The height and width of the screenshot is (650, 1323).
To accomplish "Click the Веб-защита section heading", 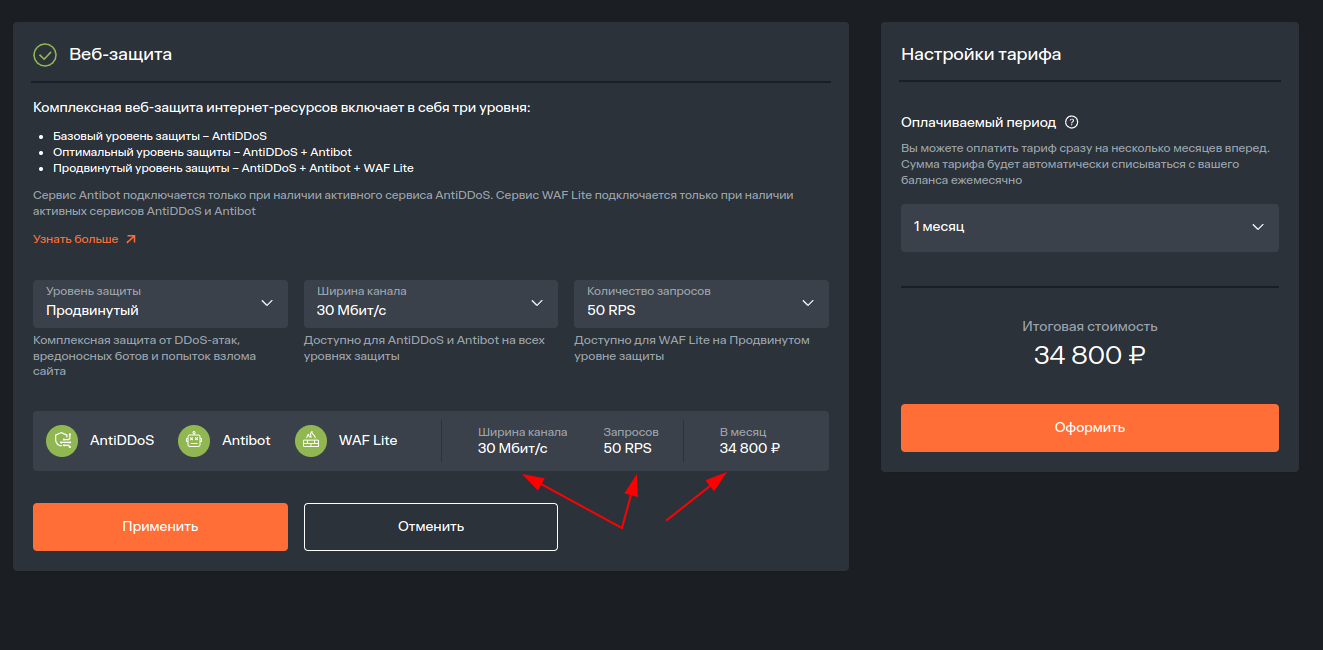I will 121,54.
